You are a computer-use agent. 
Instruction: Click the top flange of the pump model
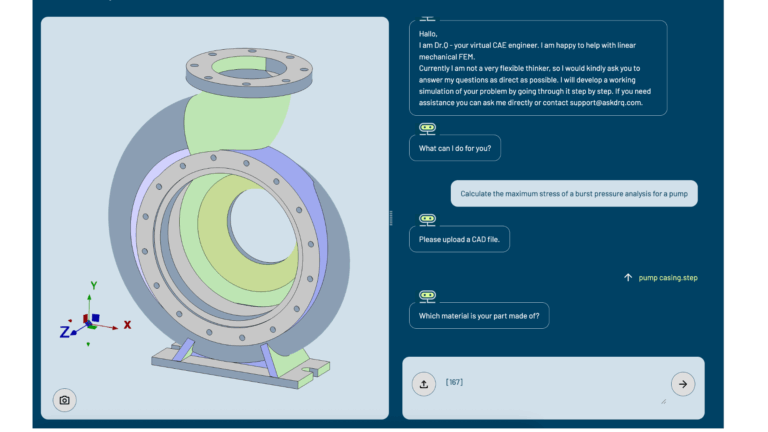pyautogui.click(x=249, y=72)
